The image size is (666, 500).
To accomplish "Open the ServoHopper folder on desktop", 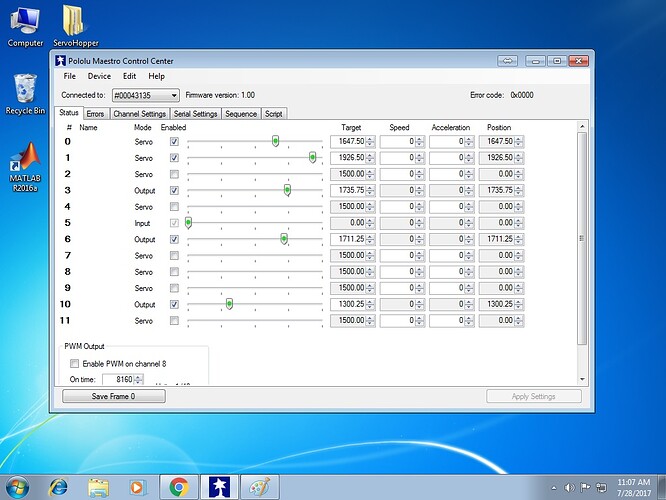I will (x=73, y=22).
